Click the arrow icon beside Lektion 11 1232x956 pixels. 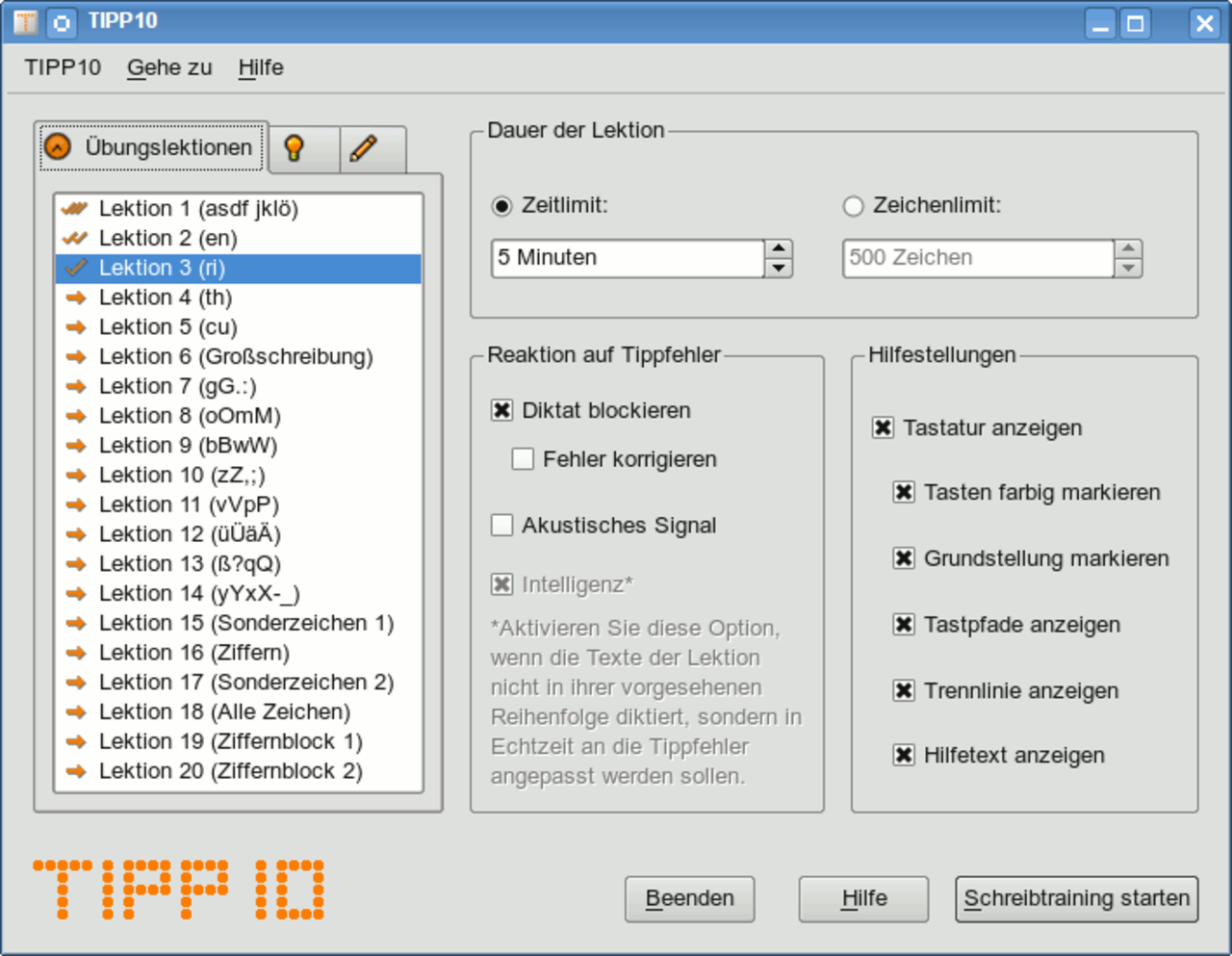[76, 504]
